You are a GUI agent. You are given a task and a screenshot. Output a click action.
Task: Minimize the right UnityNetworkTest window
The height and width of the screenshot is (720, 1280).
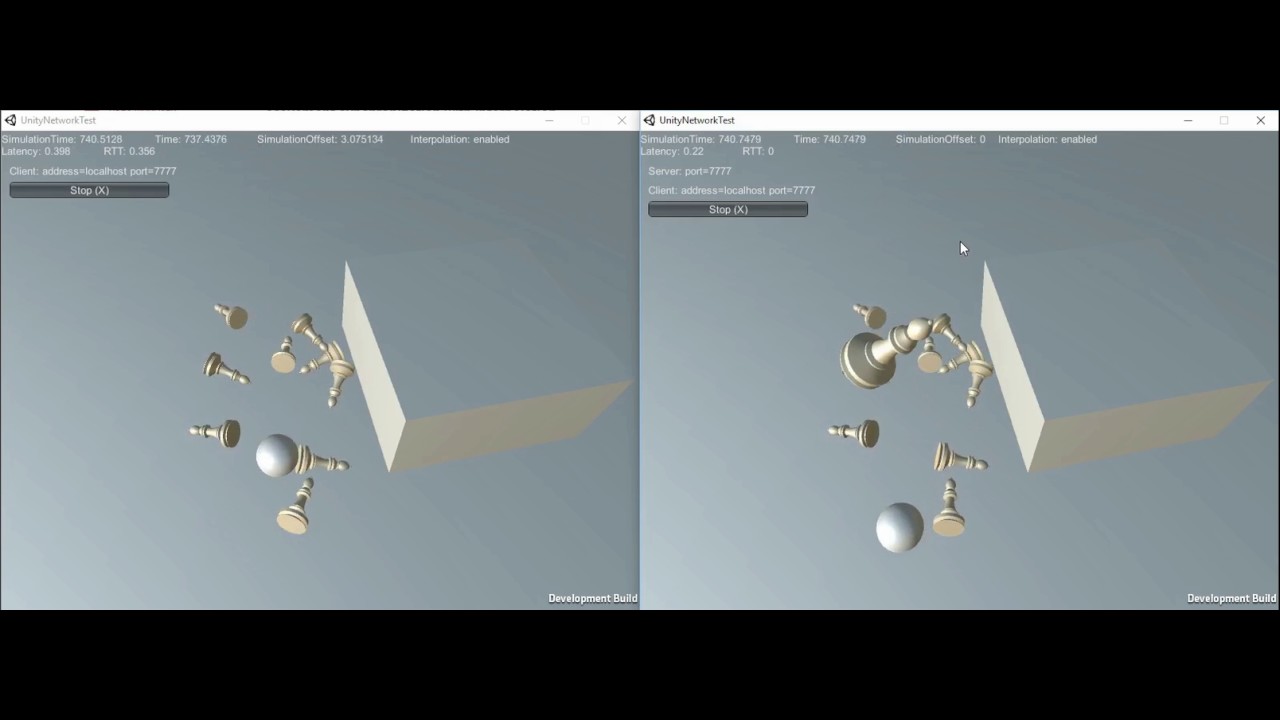pos(1188,120)
